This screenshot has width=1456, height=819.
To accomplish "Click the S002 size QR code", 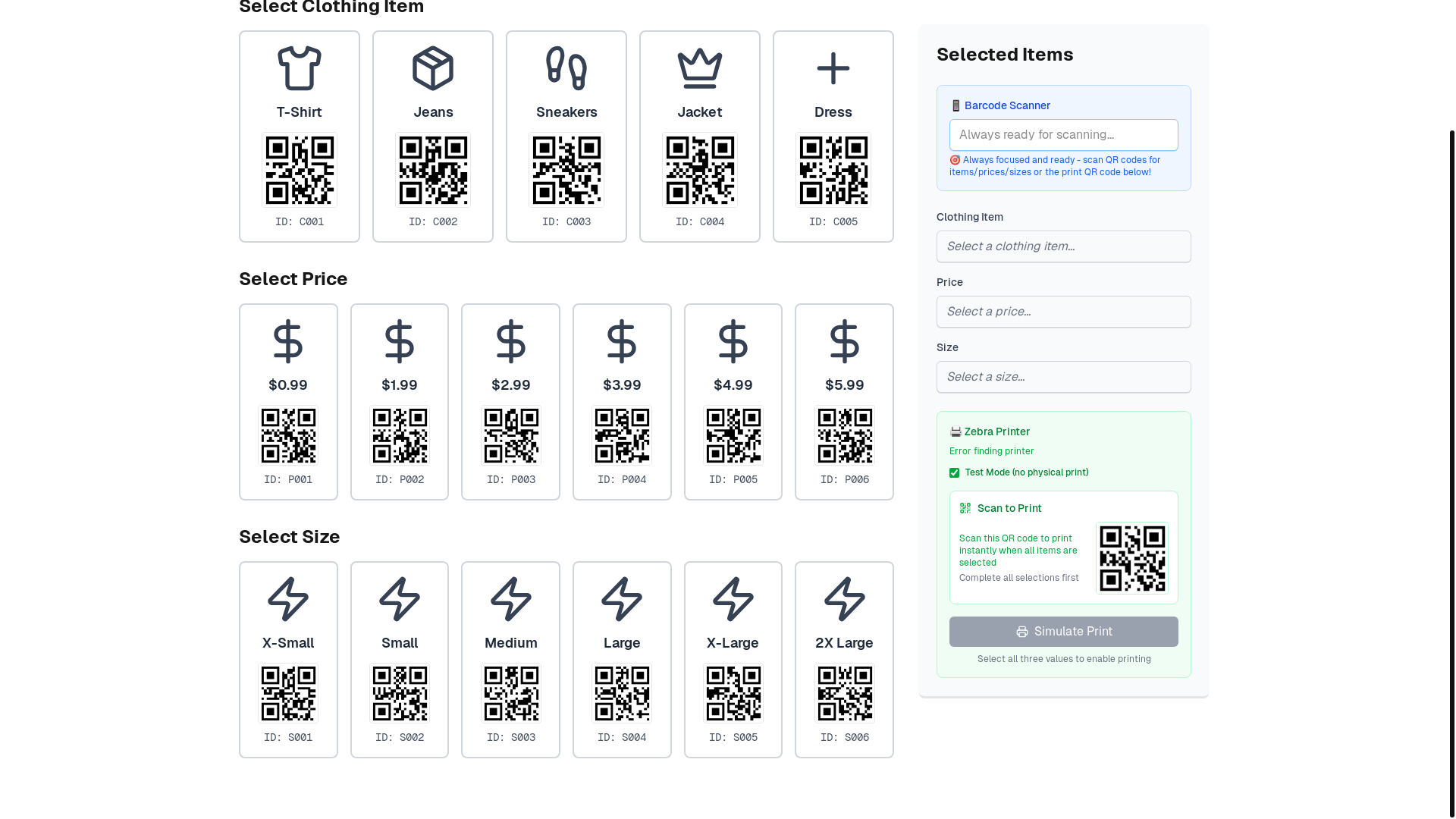I will [x=400, y=693].
